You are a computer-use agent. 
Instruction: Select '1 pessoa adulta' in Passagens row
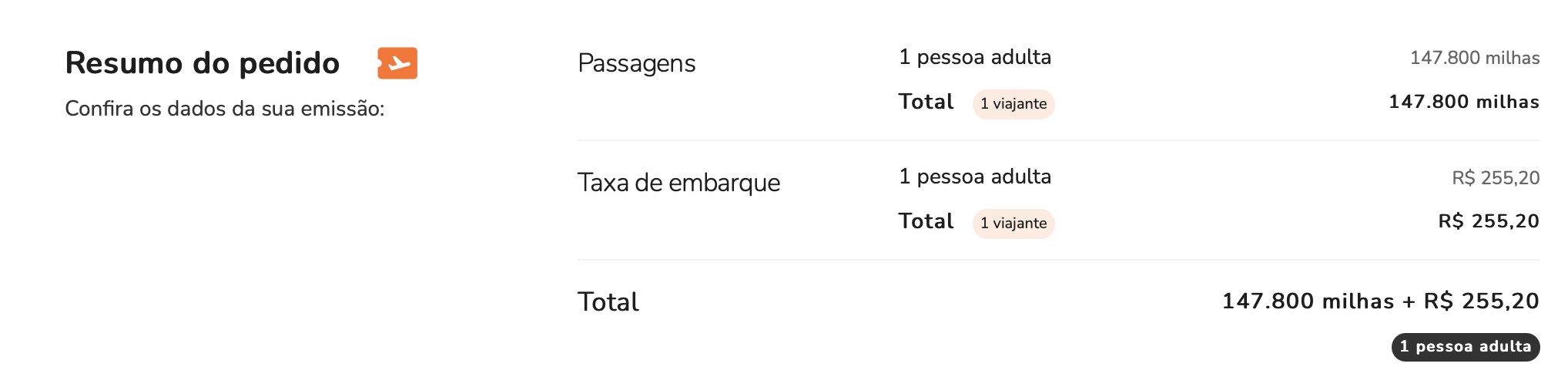[x=975, y=57]
